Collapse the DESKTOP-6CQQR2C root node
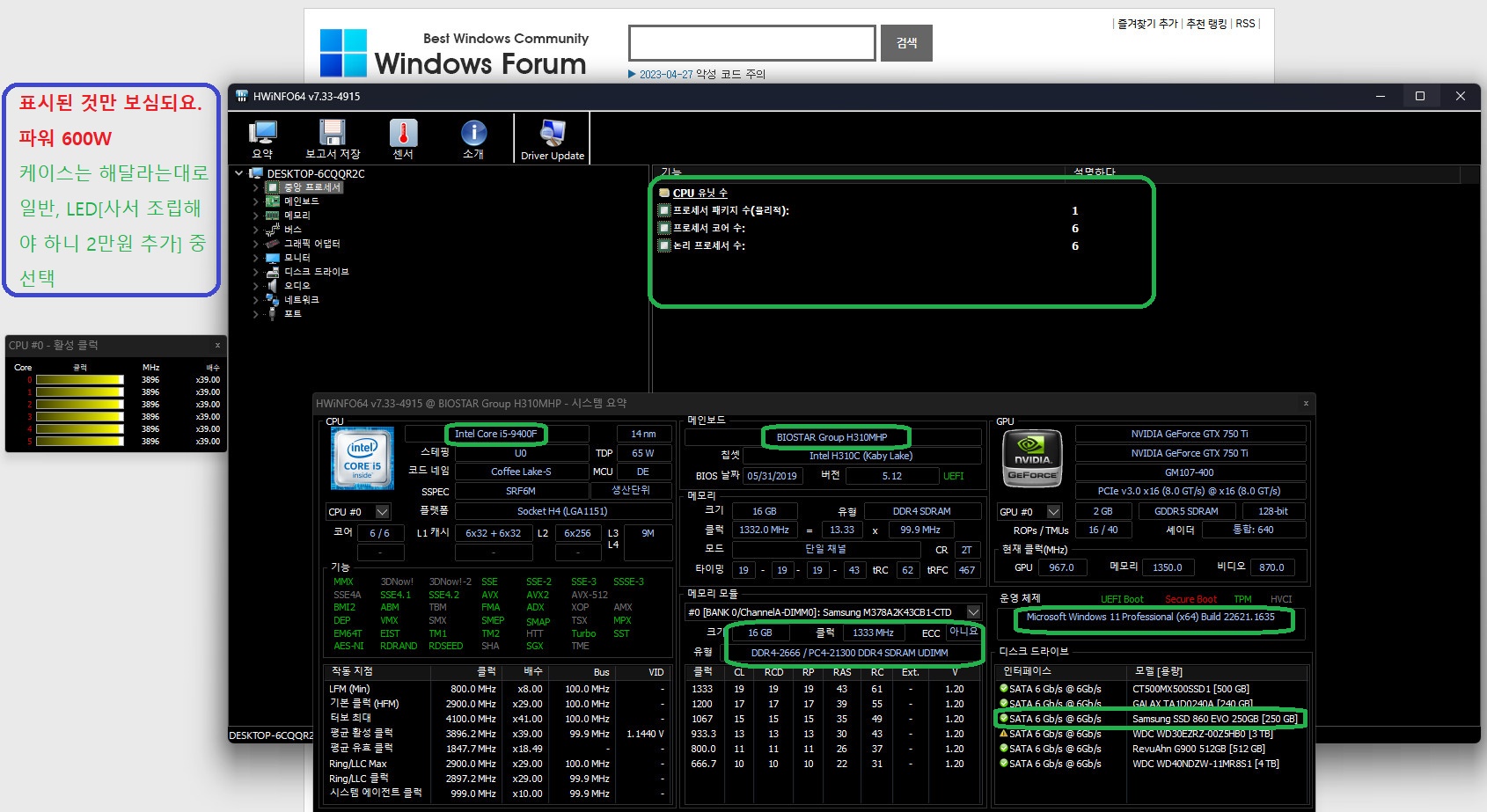 pos(238,173)
